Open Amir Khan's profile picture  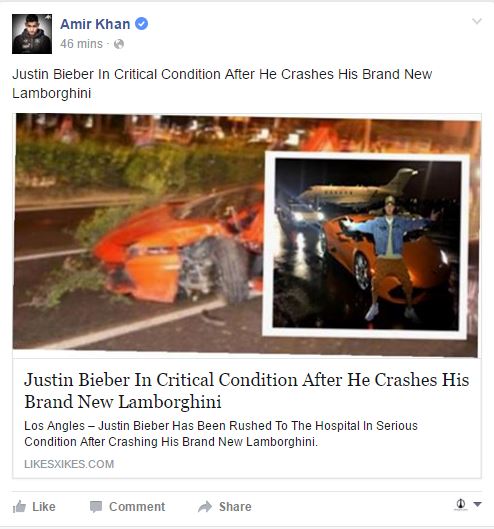pos(32,34)
